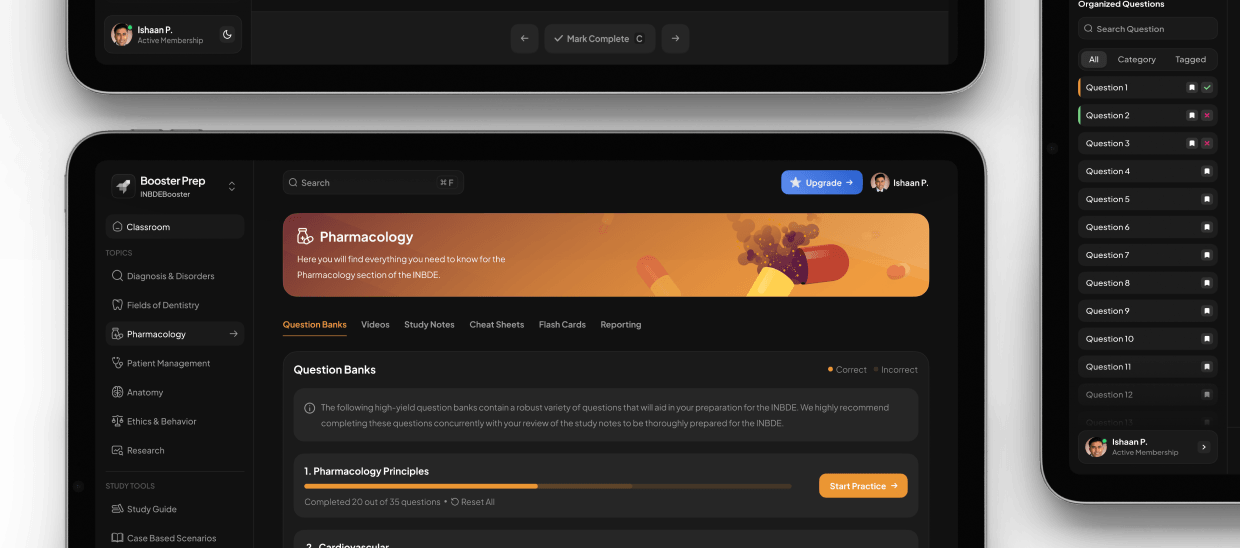This screenshot has height=548, width=1240.
Task: Toggle bookmark on Question 8
Action: tap(1207, 284)
